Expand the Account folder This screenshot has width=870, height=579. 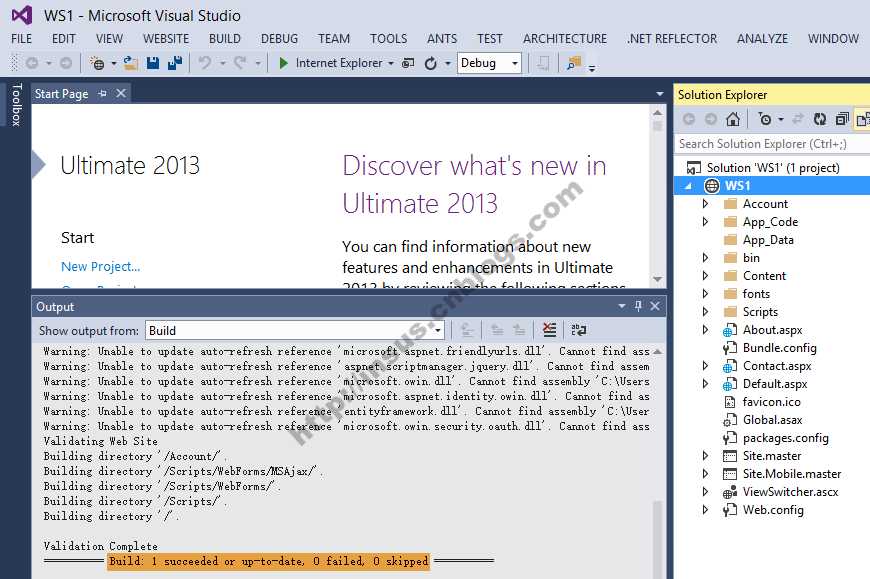705,204
